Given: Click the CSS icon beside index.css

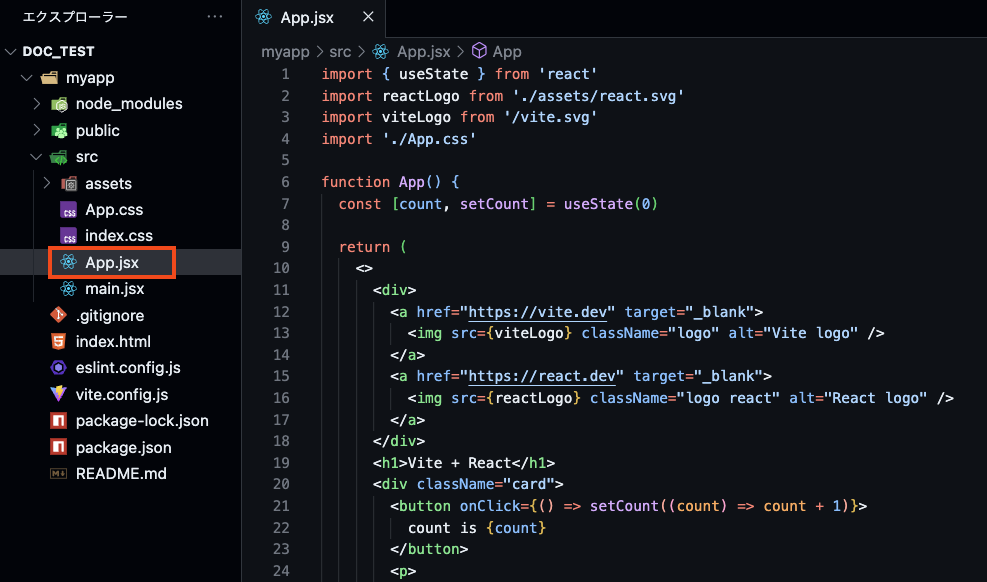Looking at the screenshot, I should [x=68, y=236].
